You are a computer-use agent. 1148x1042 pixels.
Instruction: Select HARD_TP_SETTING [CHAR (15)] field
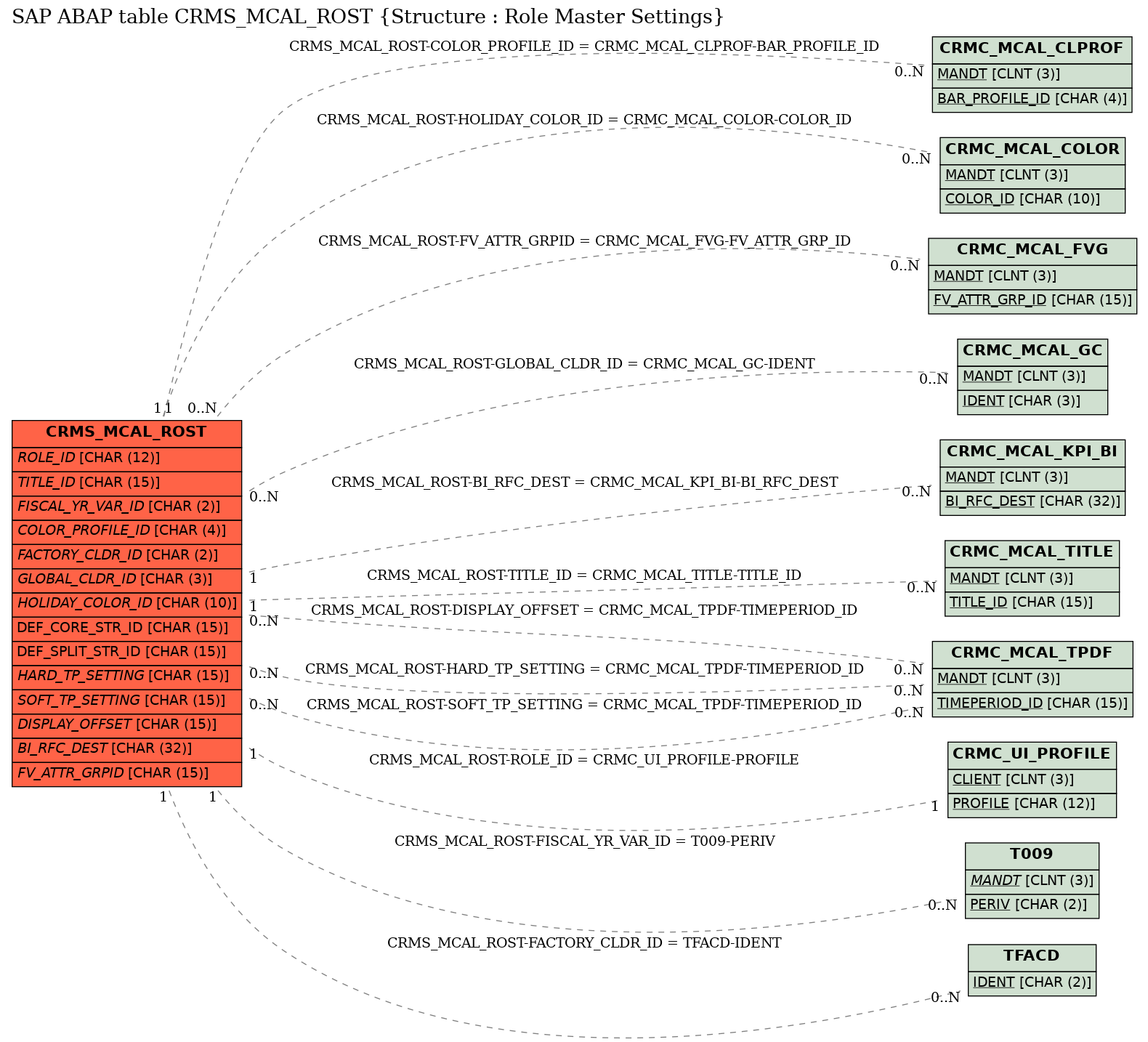(126, 677)
